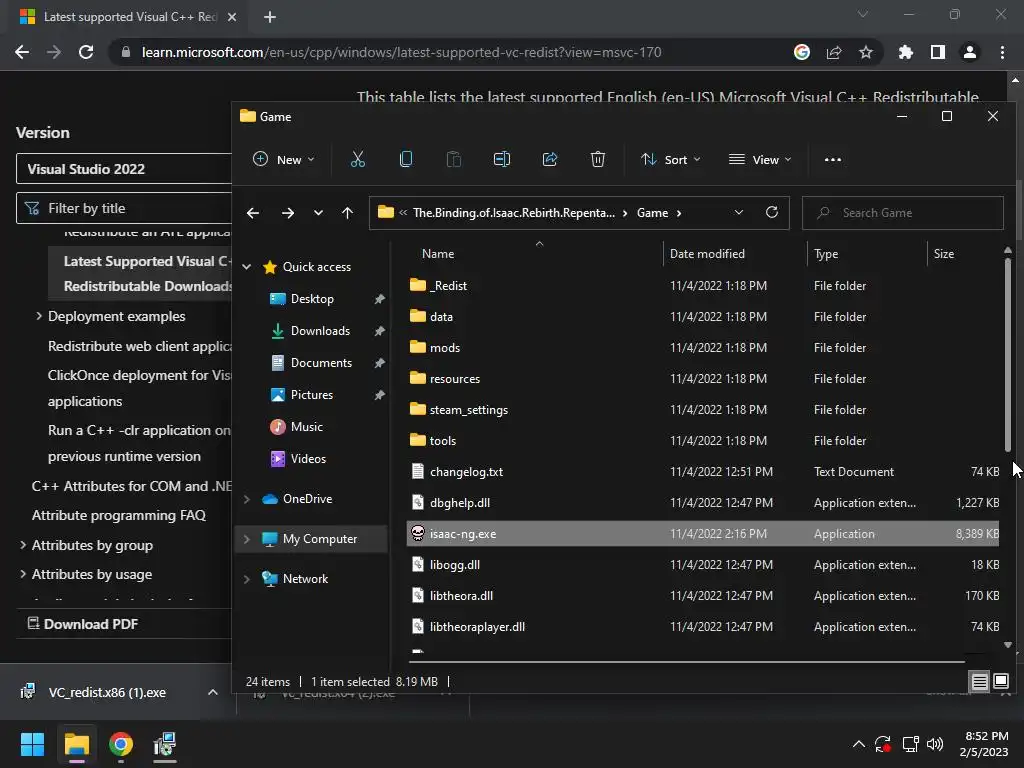Expand Deployment examples in the docs sidebar

click(x=39, y=316)
